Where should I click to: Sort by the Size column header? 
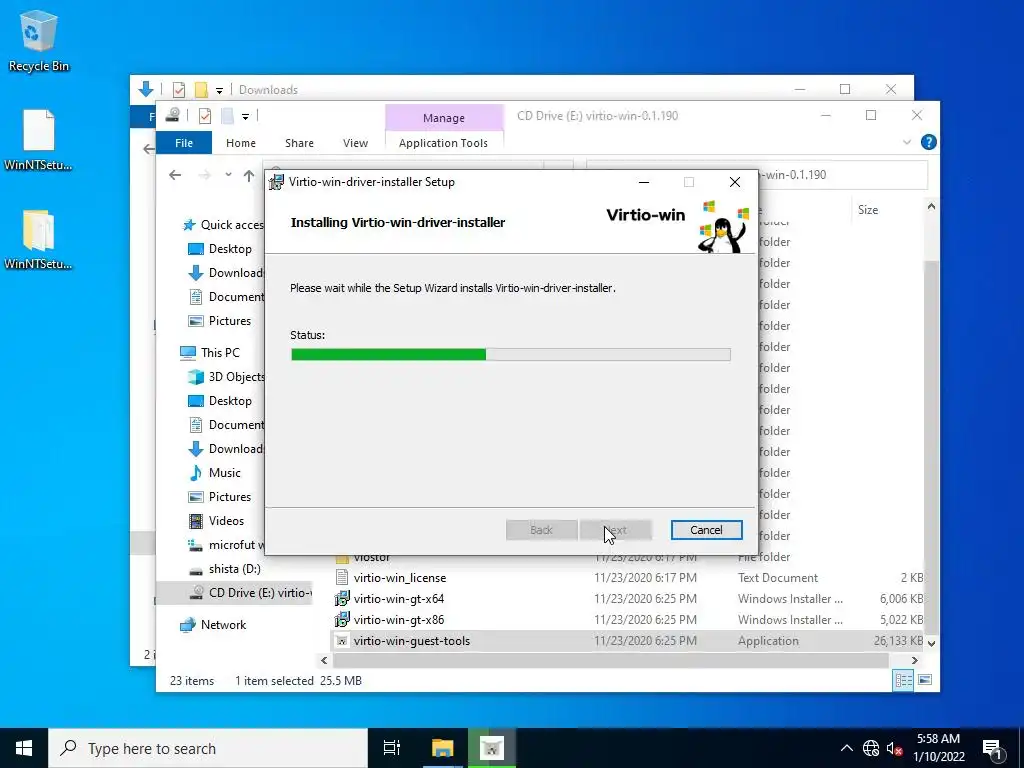(x=867, y=210)
